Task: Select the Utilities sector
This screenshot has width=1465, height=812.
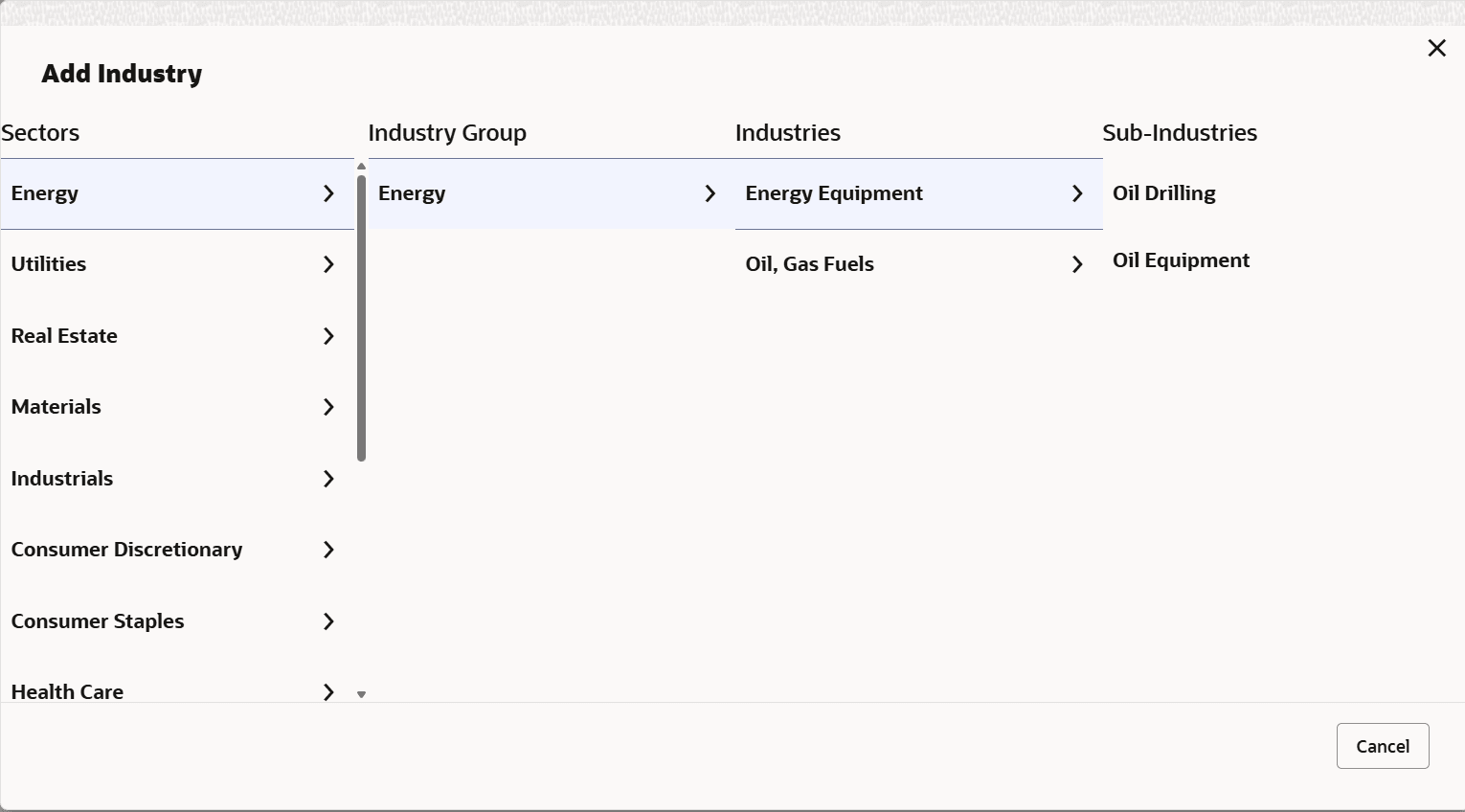Action: click(x=49, y=264)
